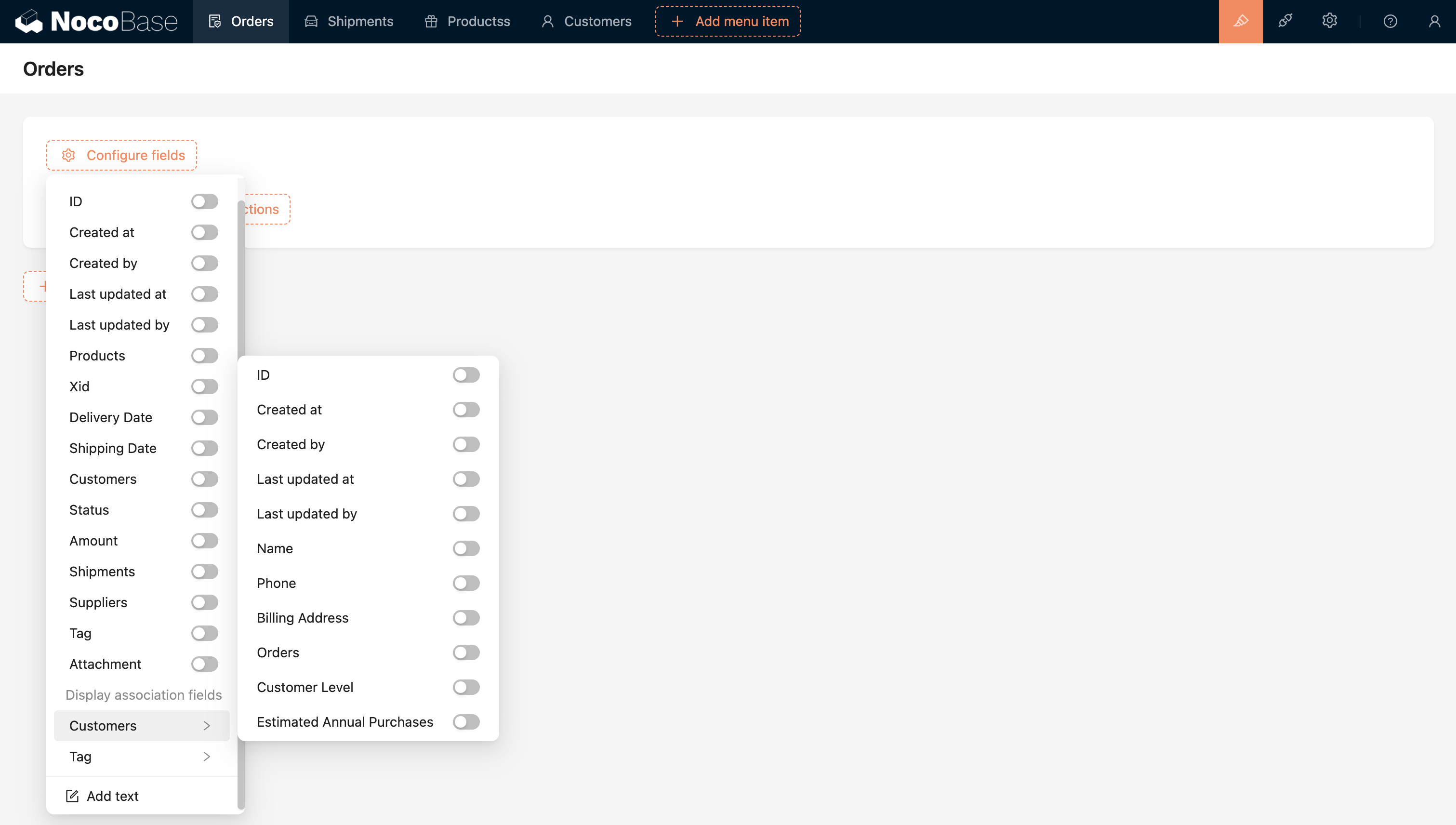Click the plus icon in Add menu item
Image resolution: width=1456 pixels, height=825 pixels.
coord(676,22)
